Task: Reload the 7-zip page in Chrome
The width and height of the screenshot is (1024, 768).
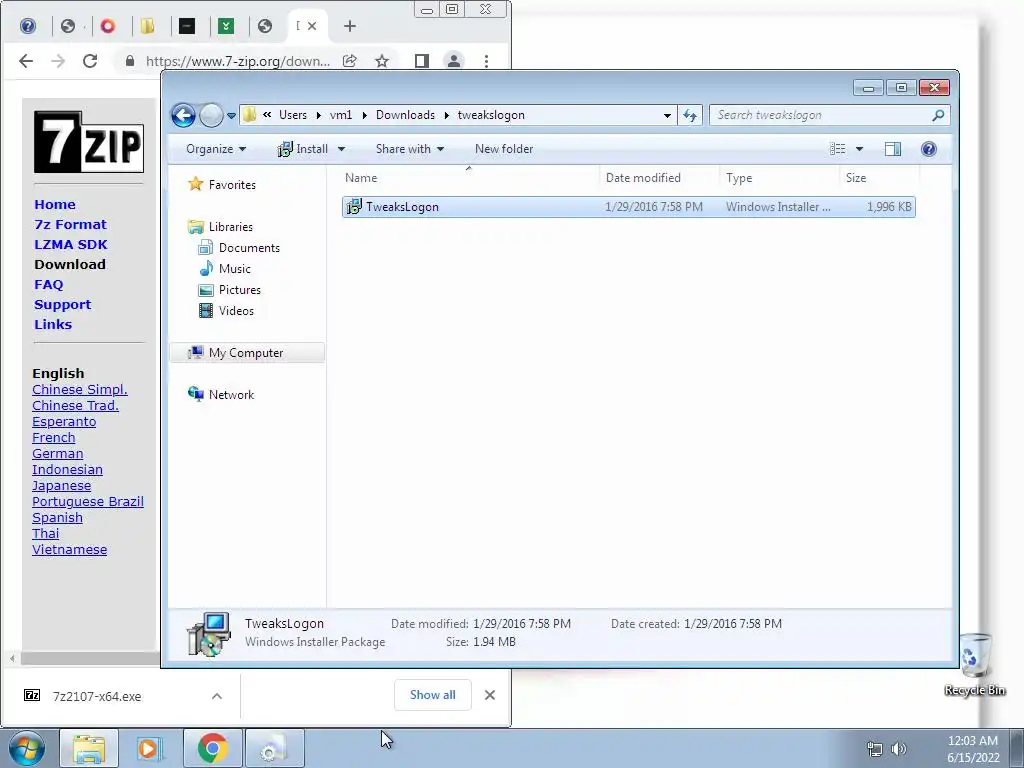Action: [90, 61]
